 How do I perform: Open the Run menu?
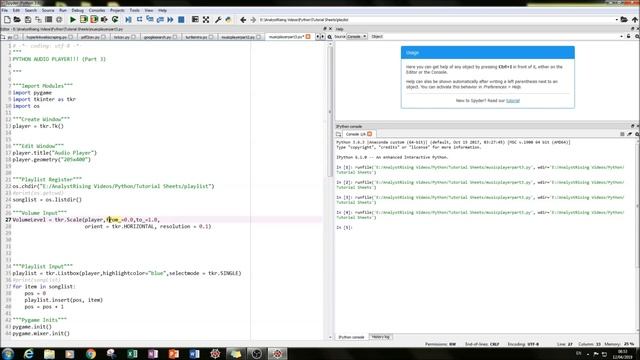point(63,10)
